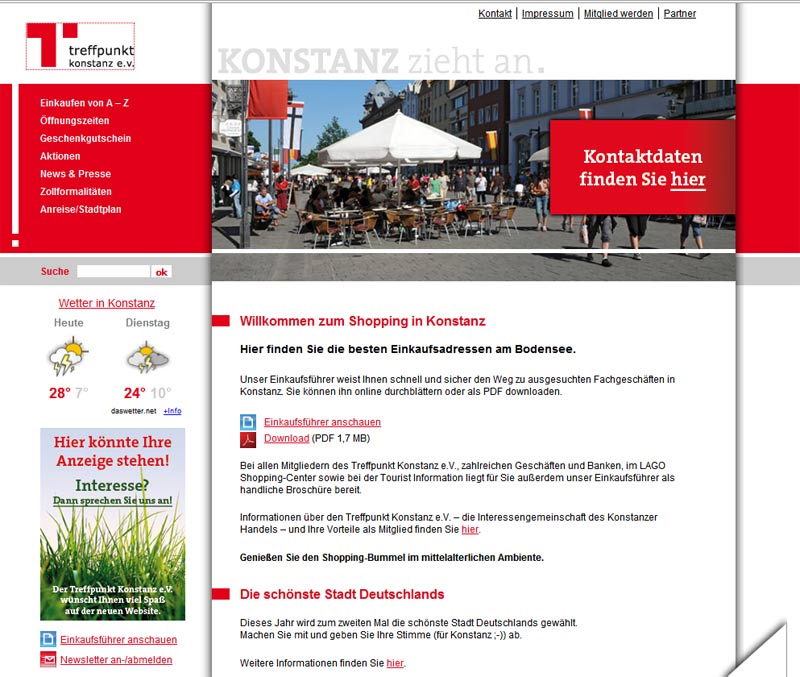Viewport: 800px width, 677px height.
Task: Click 'hier' link after Mitglied finden Sie
Action: [470, 530]
